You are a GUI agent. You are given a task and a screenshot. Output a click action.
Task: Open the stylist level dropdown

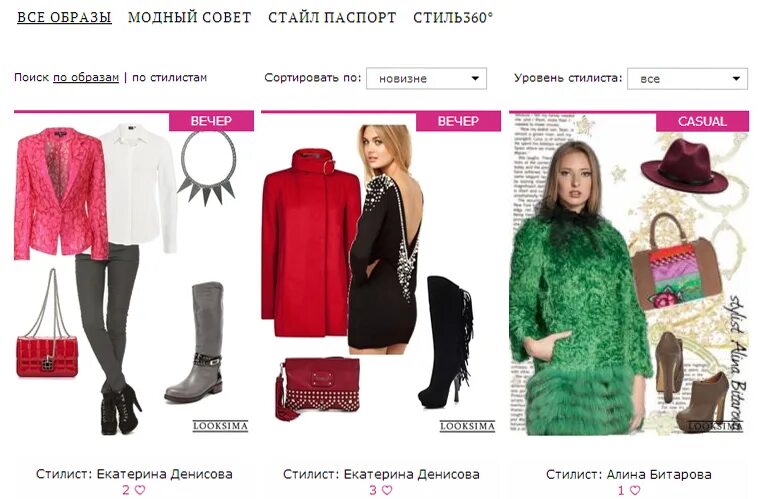click(687, 79)
